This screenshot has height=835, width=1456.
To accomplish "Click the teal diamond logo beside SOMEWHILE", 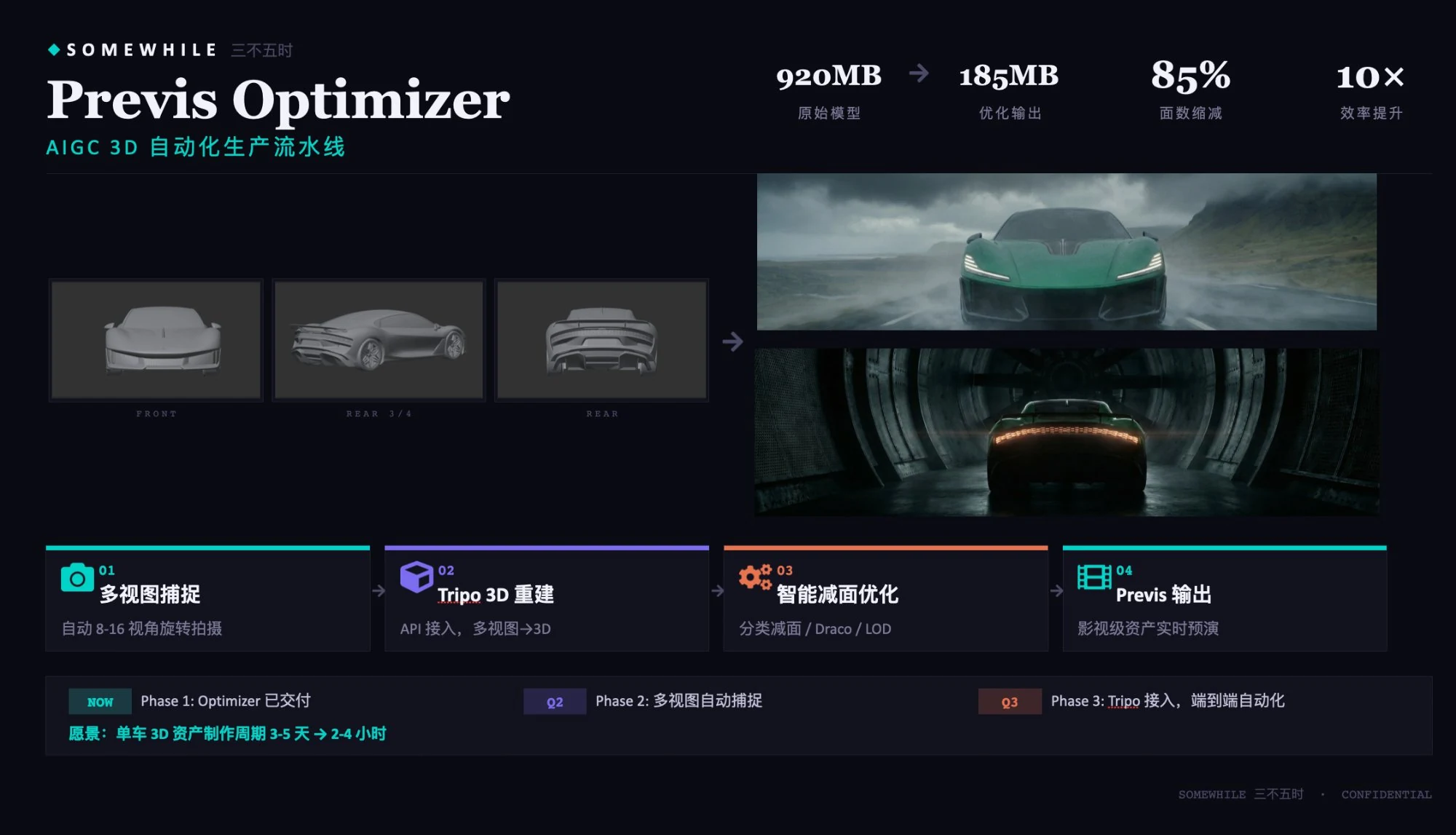I will tap(54, 50).
